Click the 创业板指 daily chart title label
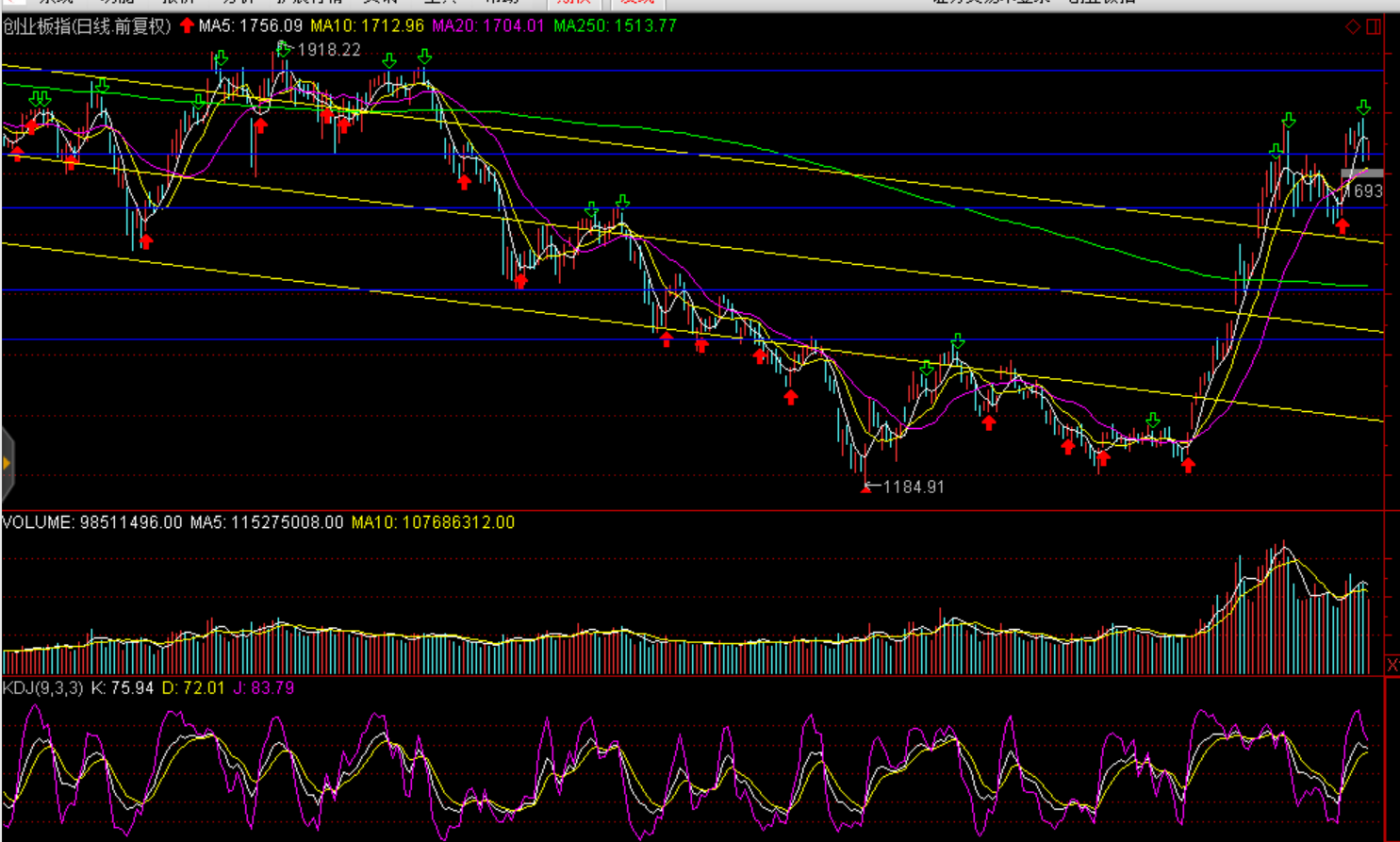1400x842 pixels. pos(87,26)
